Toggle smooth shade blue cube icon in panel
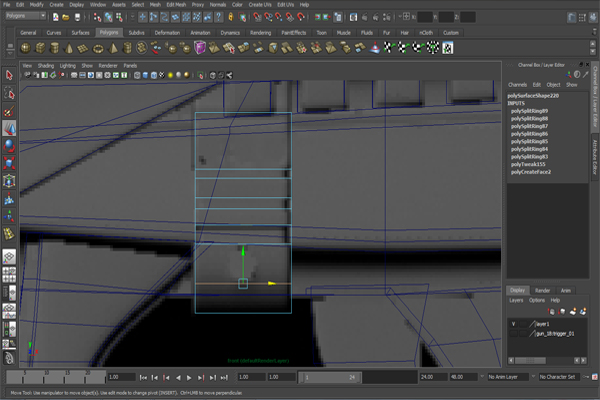This screenshot has width=600, height=400. (145, 75)
